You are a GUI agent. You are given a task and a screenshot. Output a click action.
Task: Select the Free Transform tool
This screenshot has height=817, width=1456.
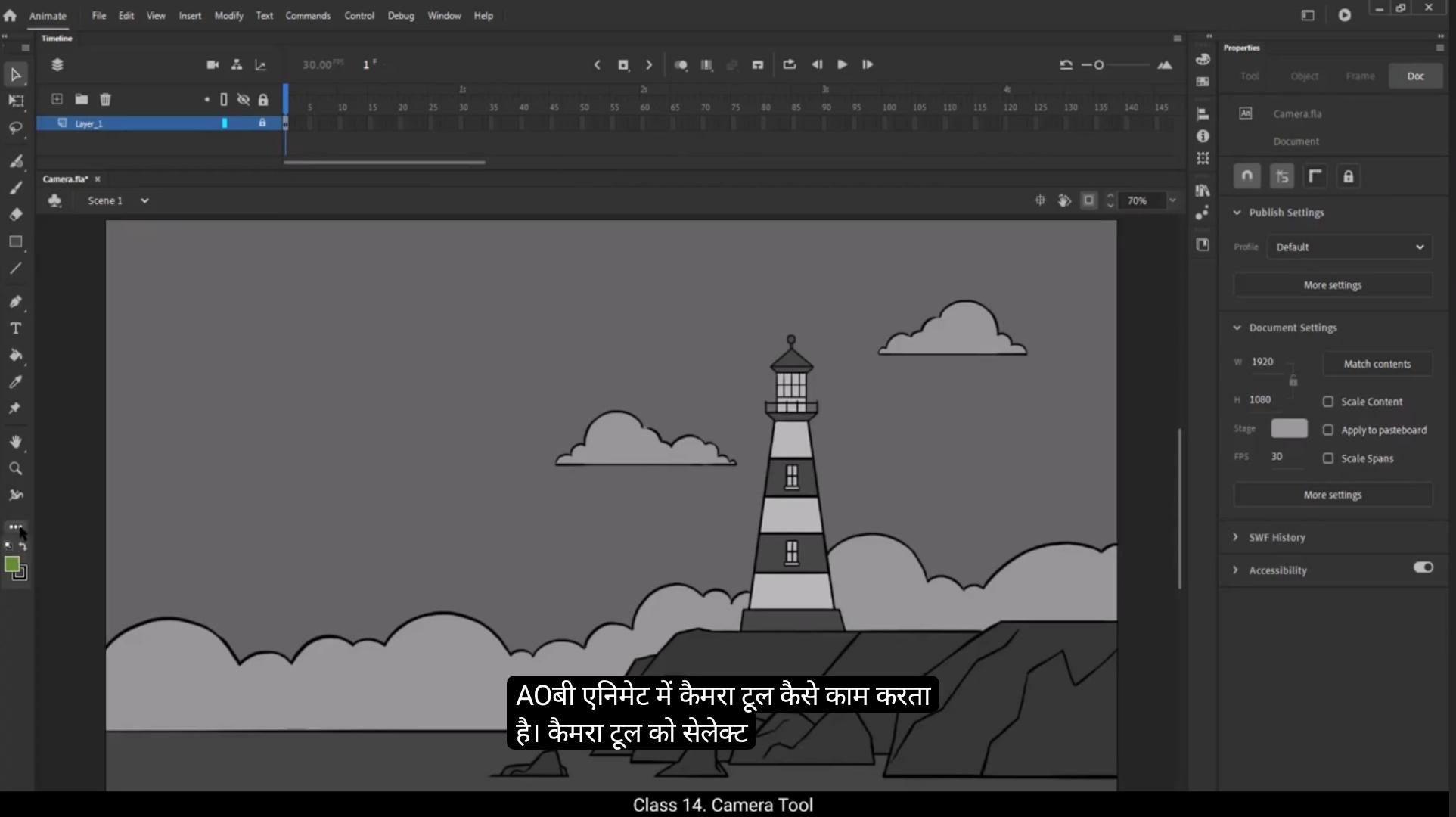16,101
